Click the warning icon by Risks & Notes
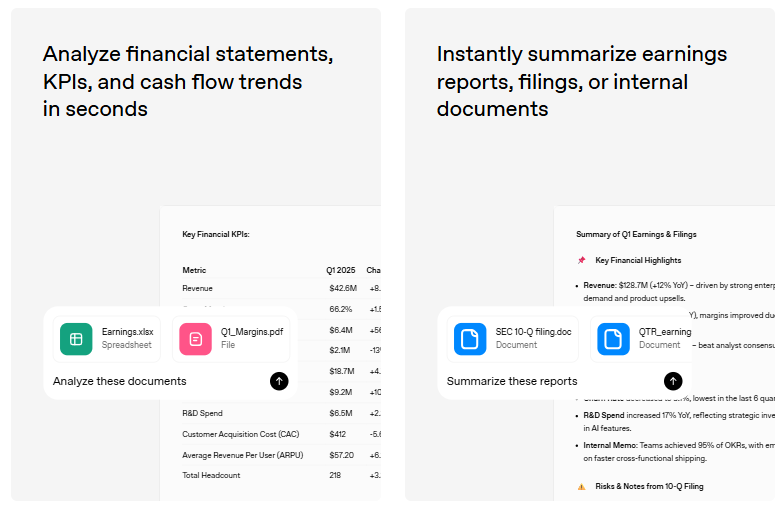This screenshot has height=508, width=780. (581, 486)
